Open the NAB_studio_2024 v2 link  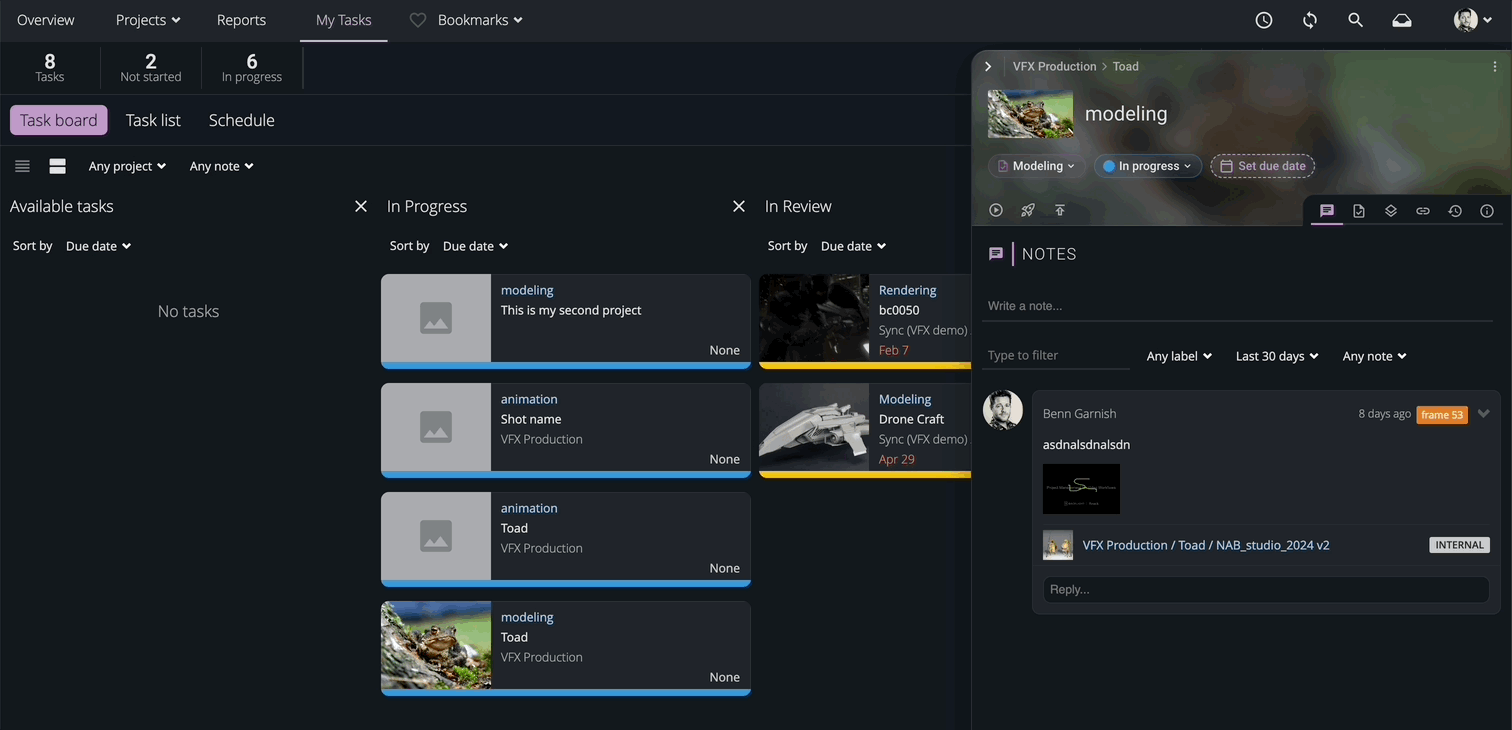(1205, 545)
